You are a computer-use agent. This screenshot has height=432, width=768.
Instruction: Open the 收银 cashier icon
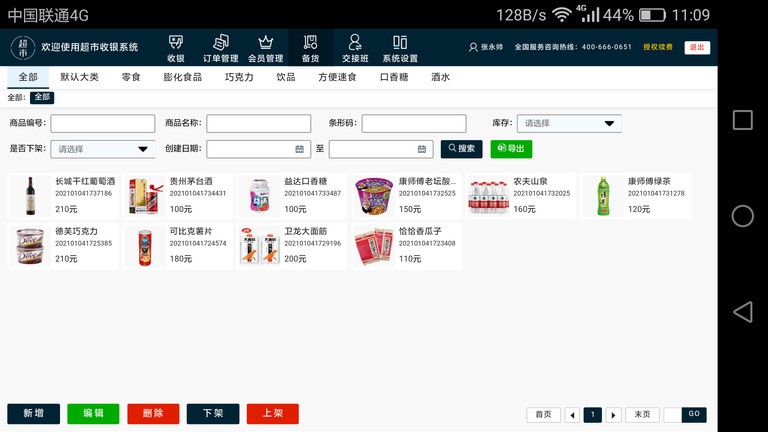(176, 47)
